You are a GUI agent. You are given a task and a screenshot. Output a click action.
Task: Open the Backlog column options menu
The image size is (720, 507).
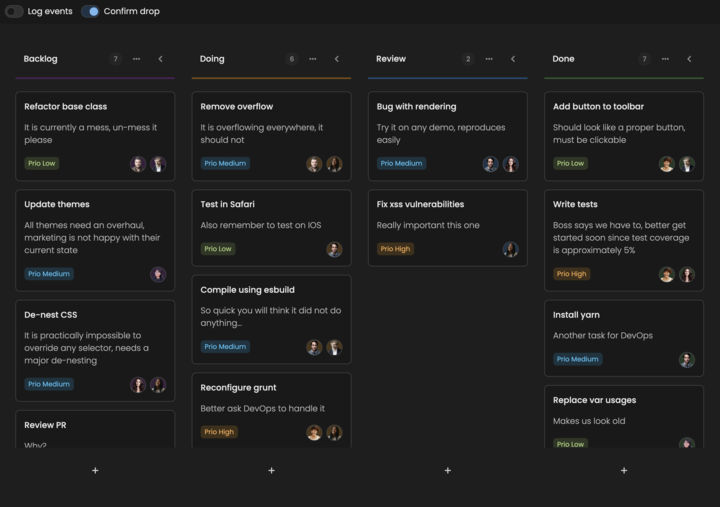137,59
